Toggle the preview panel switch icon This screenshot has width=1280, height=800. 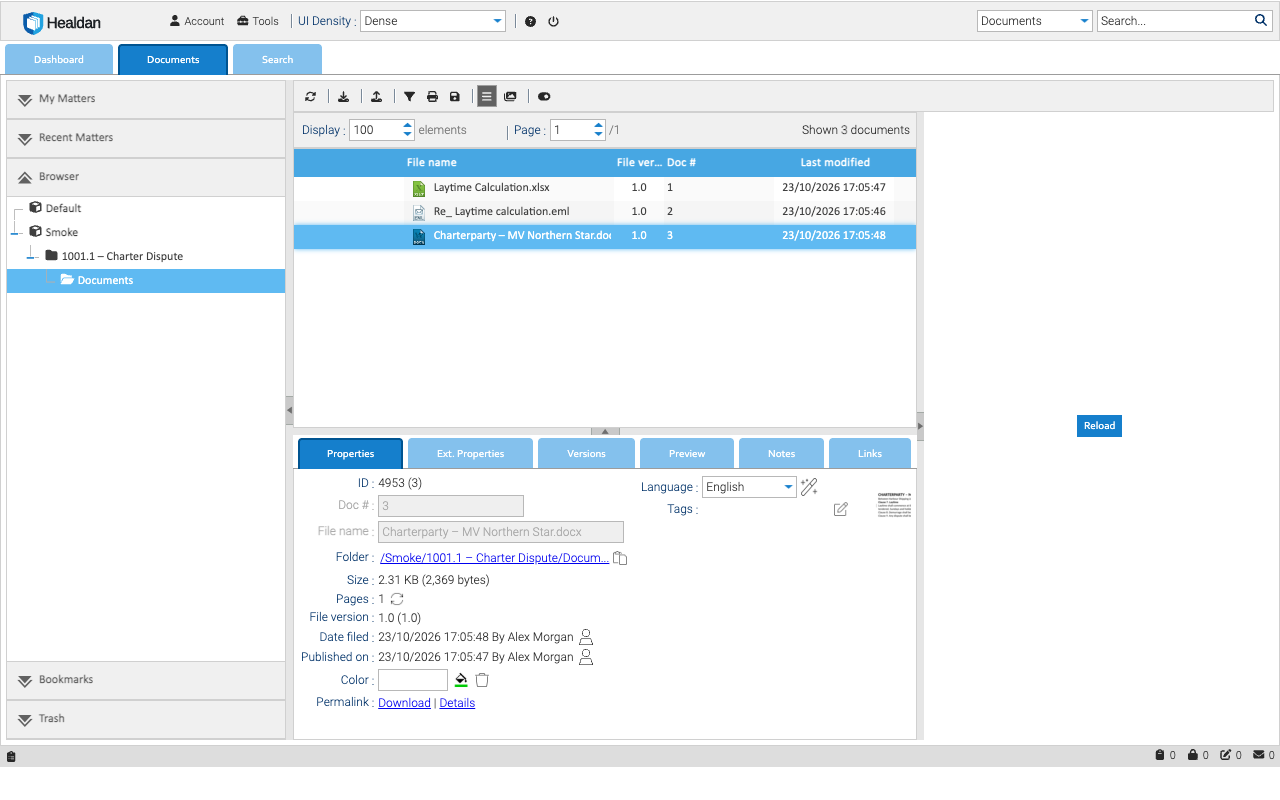tap(544, 97)
